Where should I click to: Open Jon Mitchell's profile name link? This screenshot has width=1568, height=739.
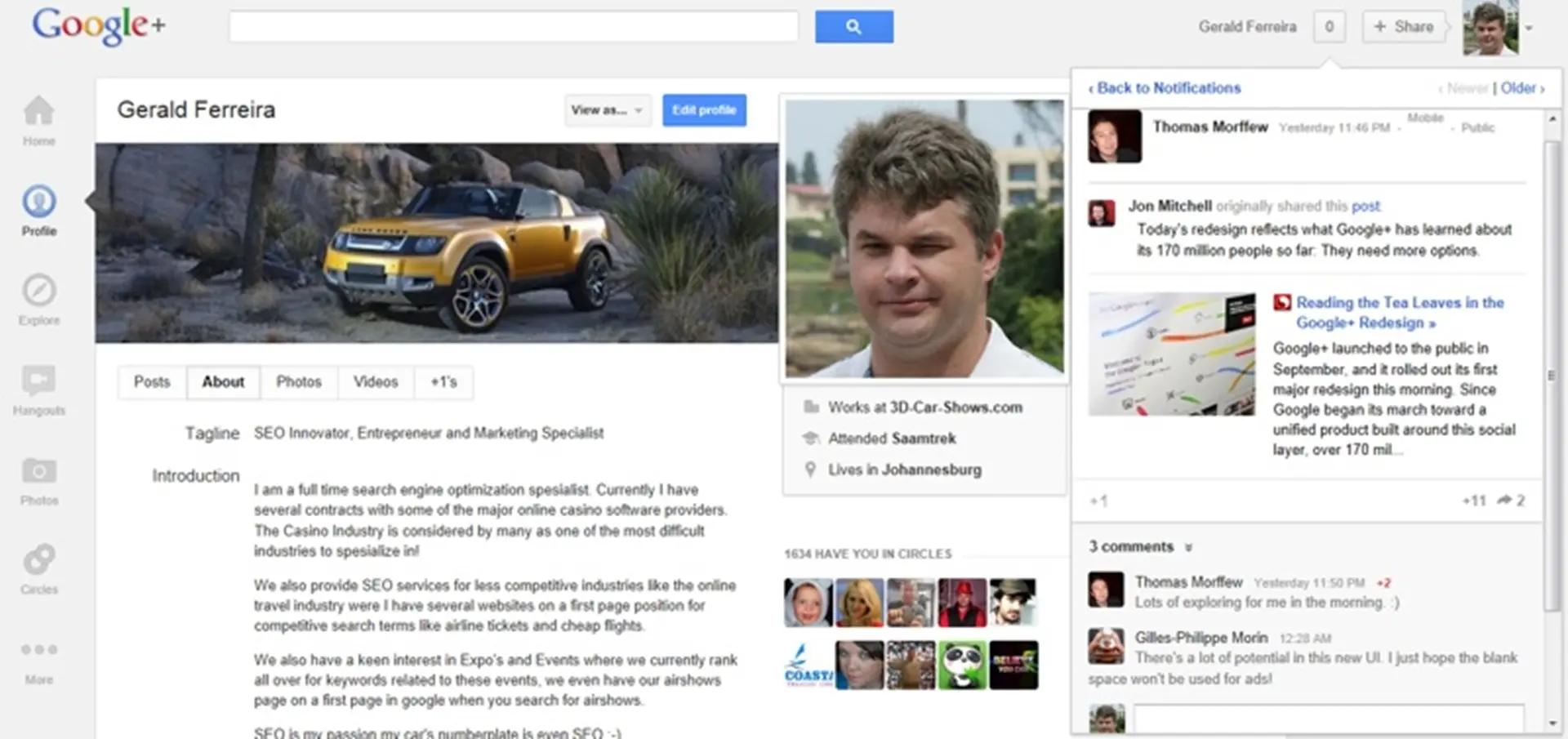point(1169,206)
